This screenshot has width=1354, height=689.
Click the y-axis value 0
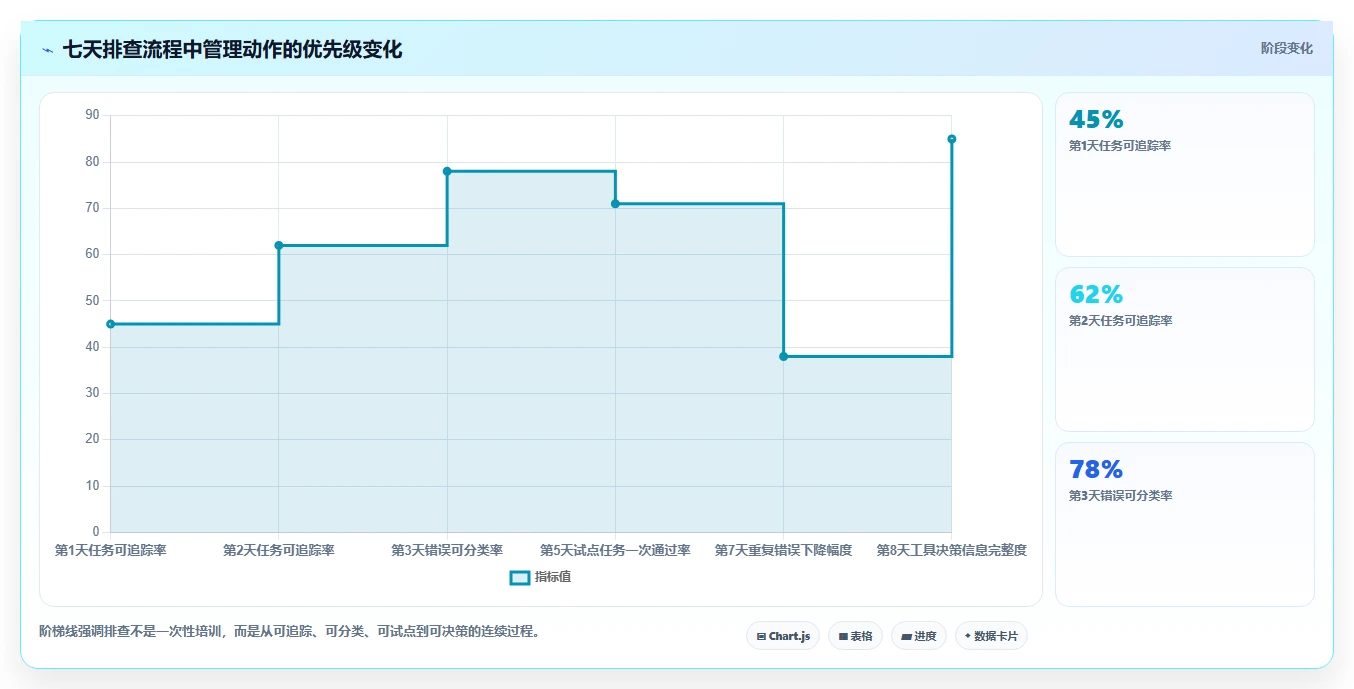[x=96, y=531]
